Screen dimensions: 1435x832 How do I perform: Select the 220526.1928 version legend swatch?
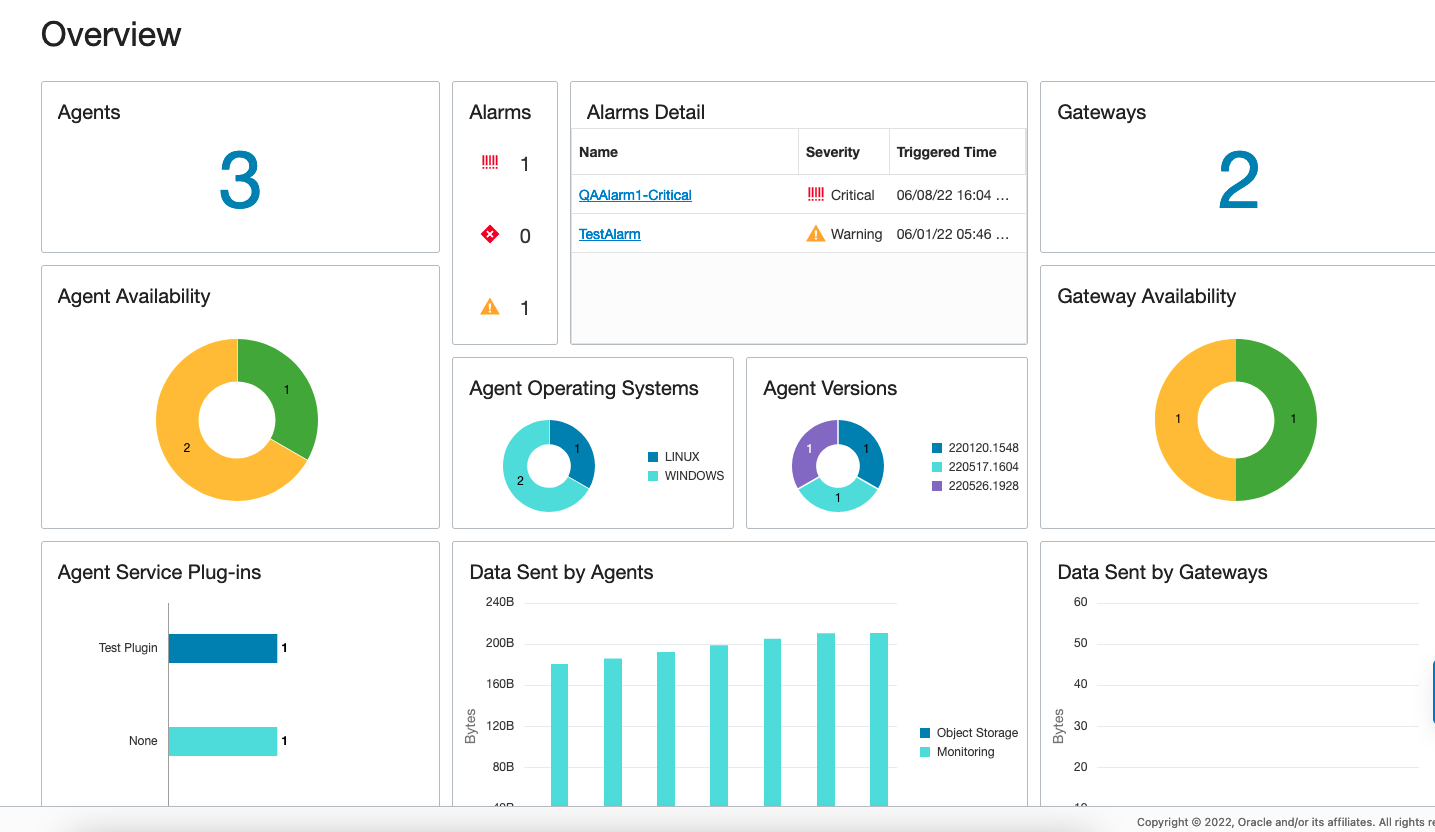pyautogui.click(x=937, y=486)
